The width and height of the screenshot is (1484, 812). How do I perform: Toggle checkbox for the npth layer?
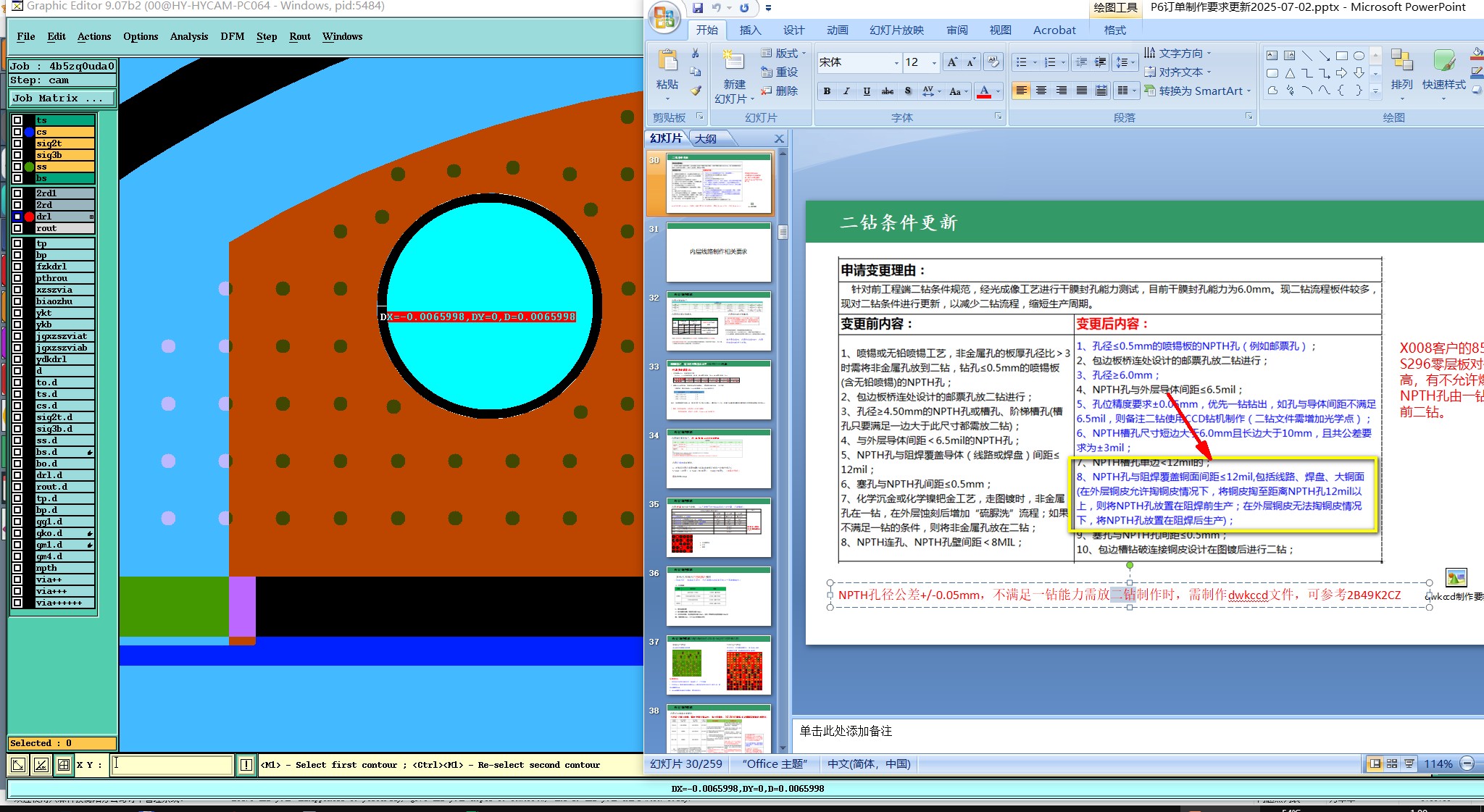point(17,568)
